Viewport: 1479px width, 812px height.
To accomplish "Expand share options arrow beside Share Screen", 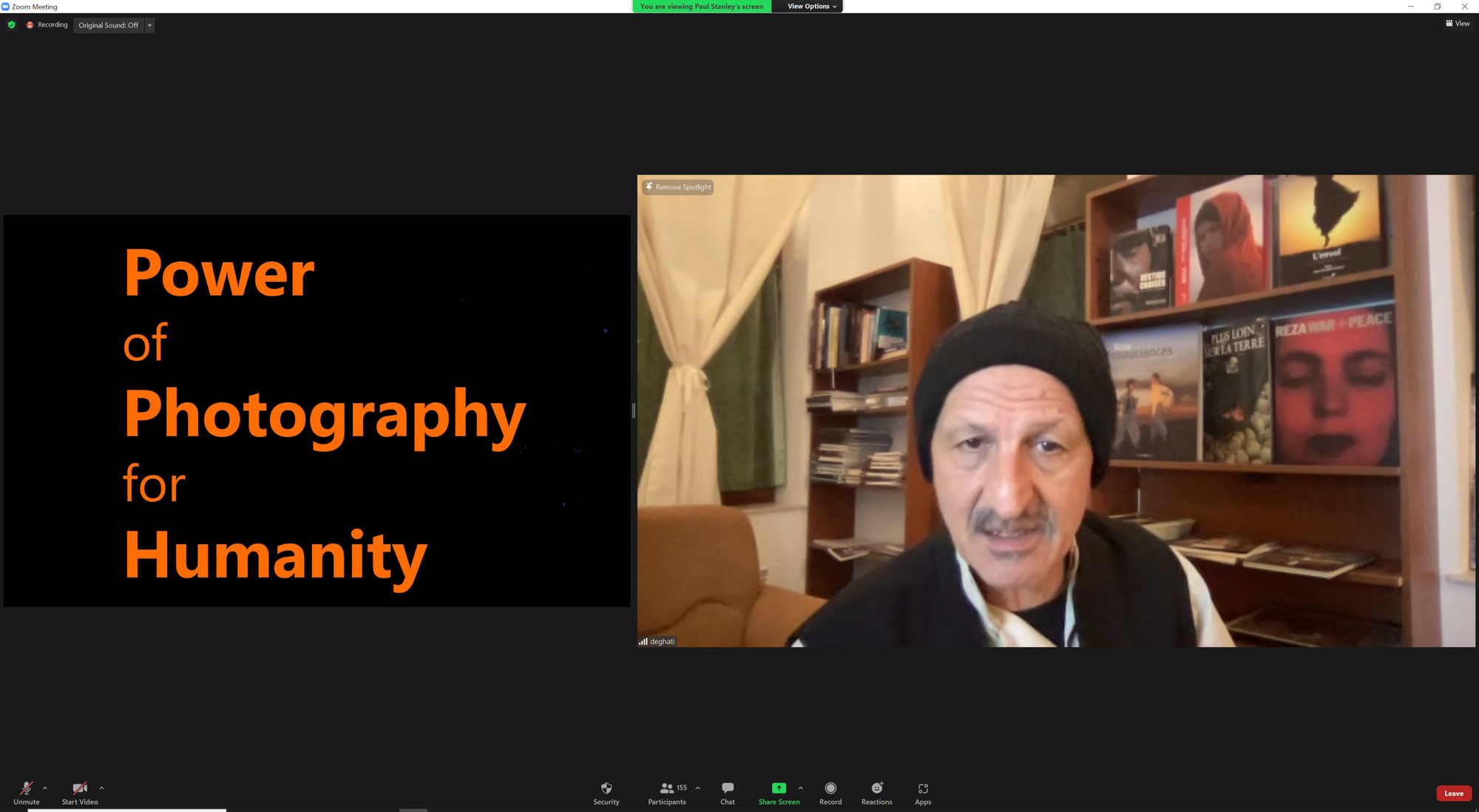I will click(801, 788).
